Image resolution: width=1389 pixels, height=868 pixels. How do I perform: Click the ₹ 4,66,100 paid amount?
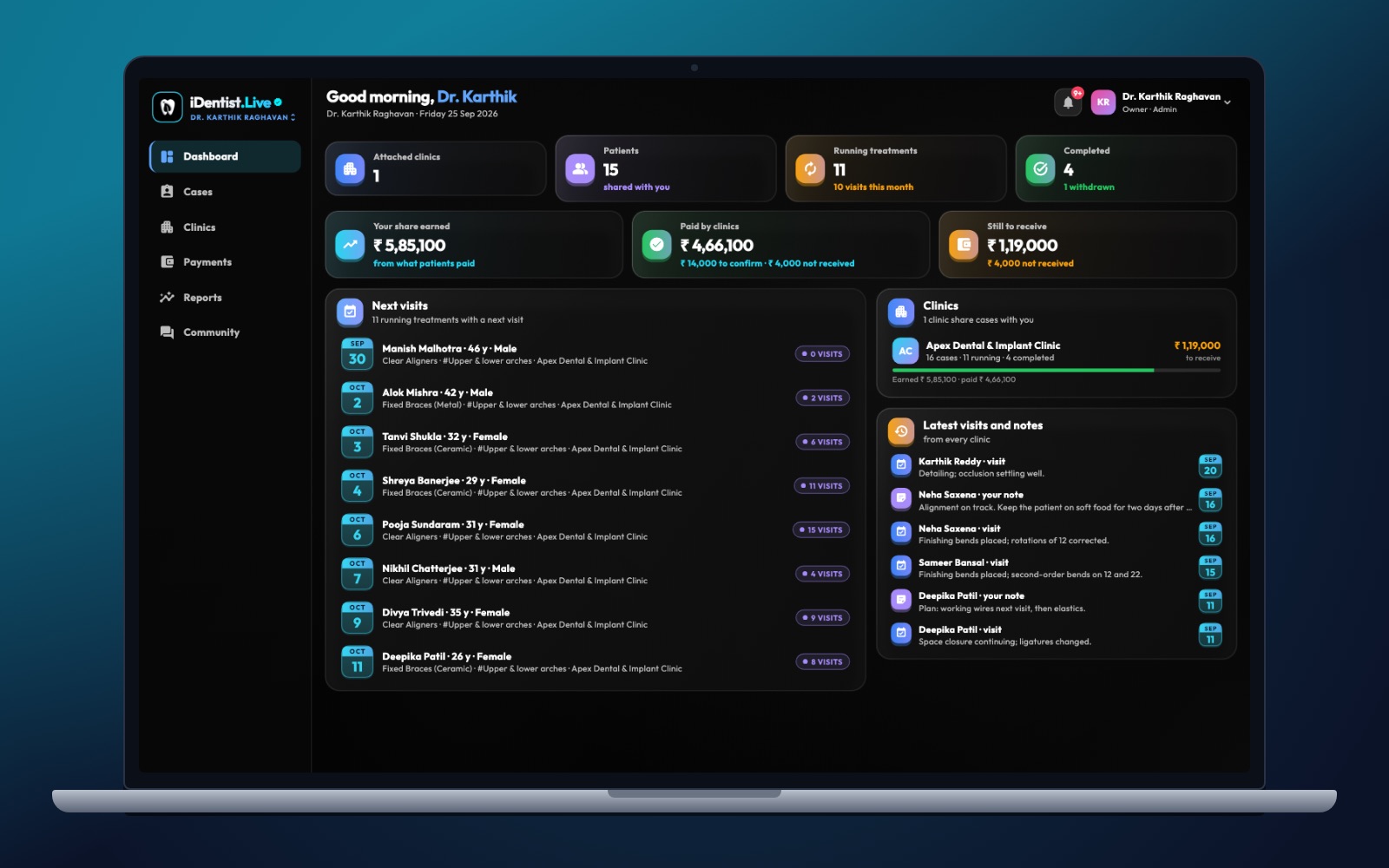click(717, 246)
